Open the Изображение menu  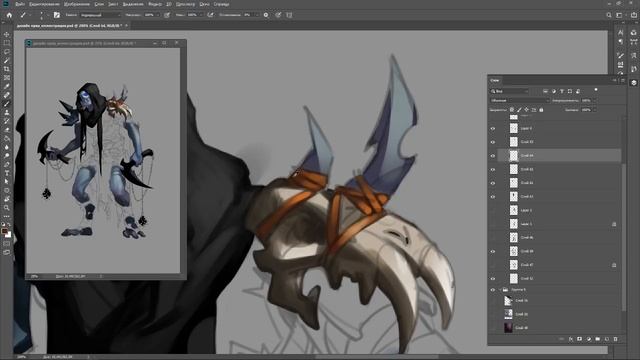tap(77, 4)
